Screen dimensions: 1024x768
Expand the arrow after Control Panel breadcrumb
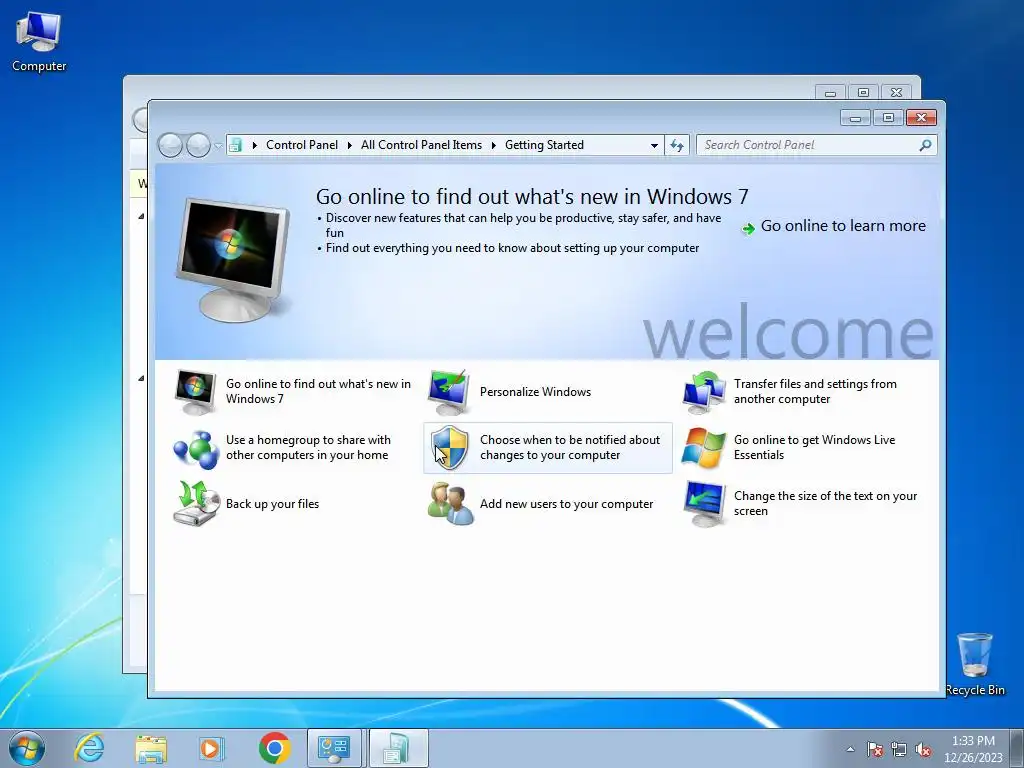(349, 145)
